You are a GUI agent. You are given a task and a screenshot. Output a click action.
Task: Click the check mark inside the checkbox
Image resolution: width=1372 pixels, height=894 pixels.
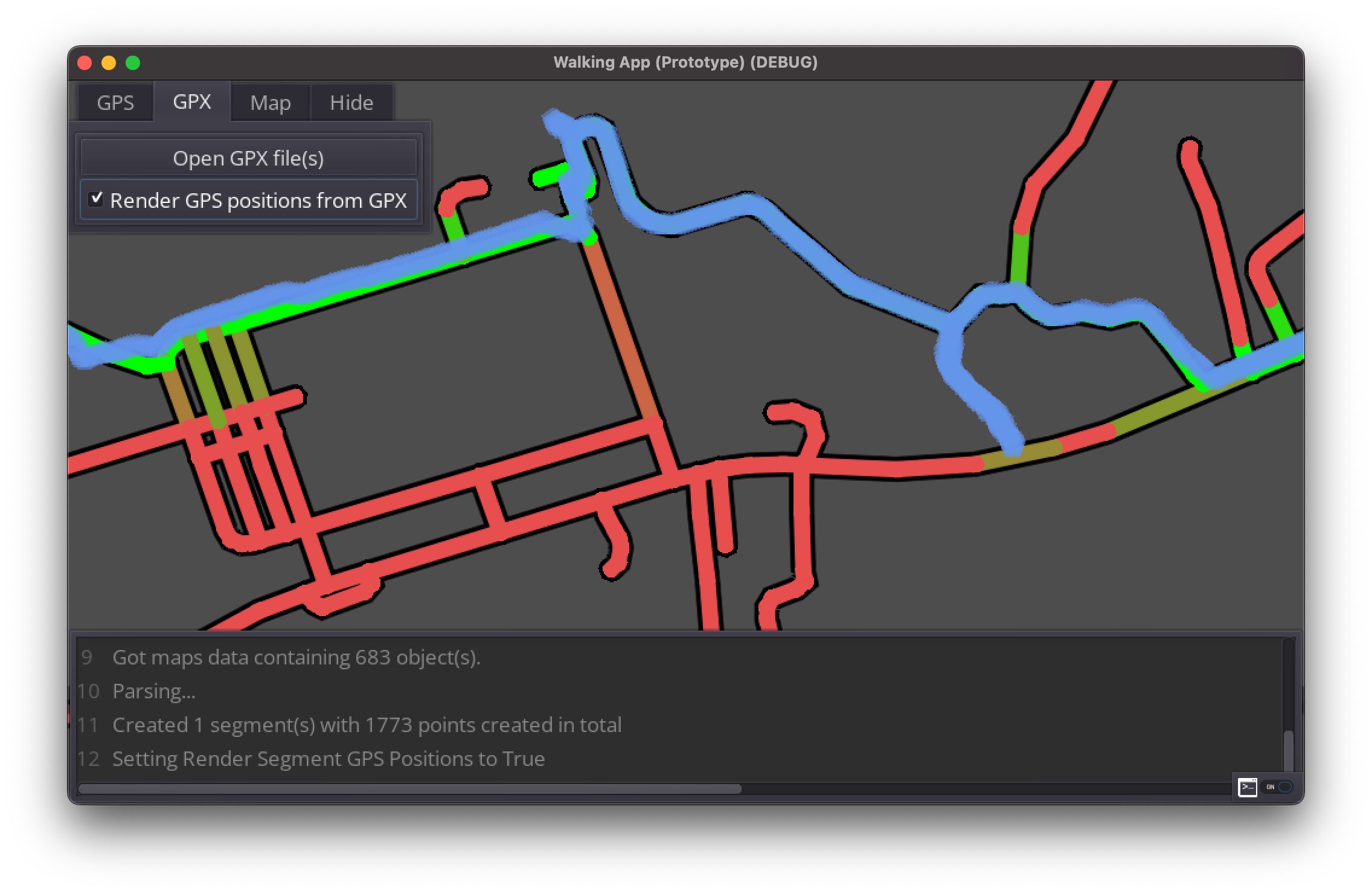pyautogui.click(x=95, y=199)
